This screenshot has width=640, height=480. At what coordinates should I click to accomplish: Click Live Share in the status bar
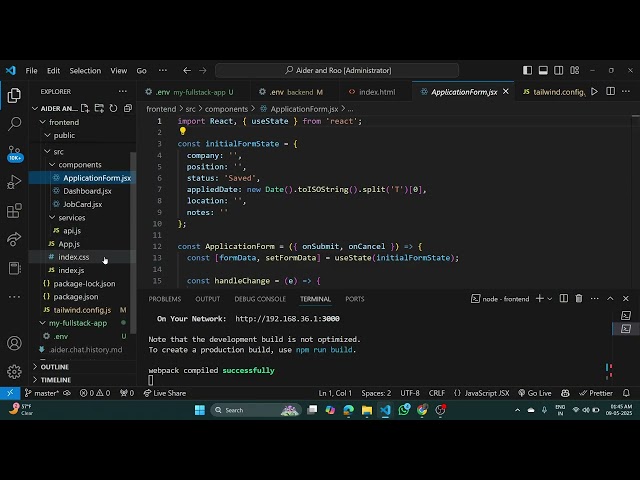pyautogui.click(x=165, y=393)
